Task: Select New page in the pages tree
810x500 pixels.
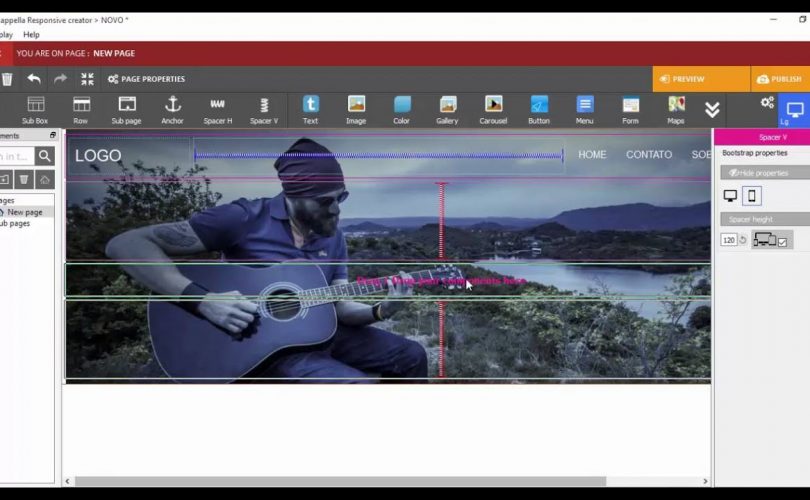Action: [25, 212]
